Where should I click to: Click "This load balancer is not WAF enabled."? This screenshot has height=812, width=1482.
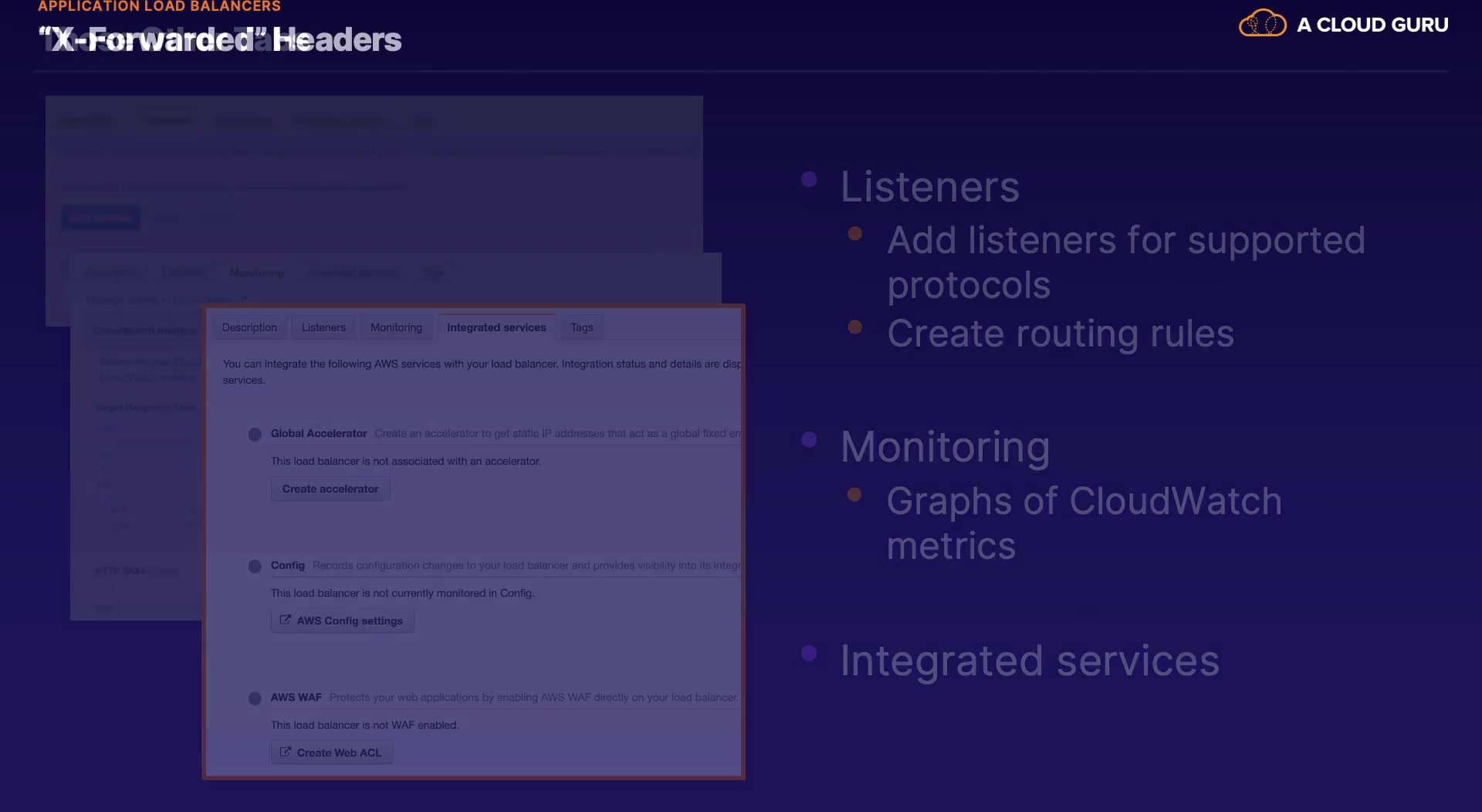click(x=364, y=726)
